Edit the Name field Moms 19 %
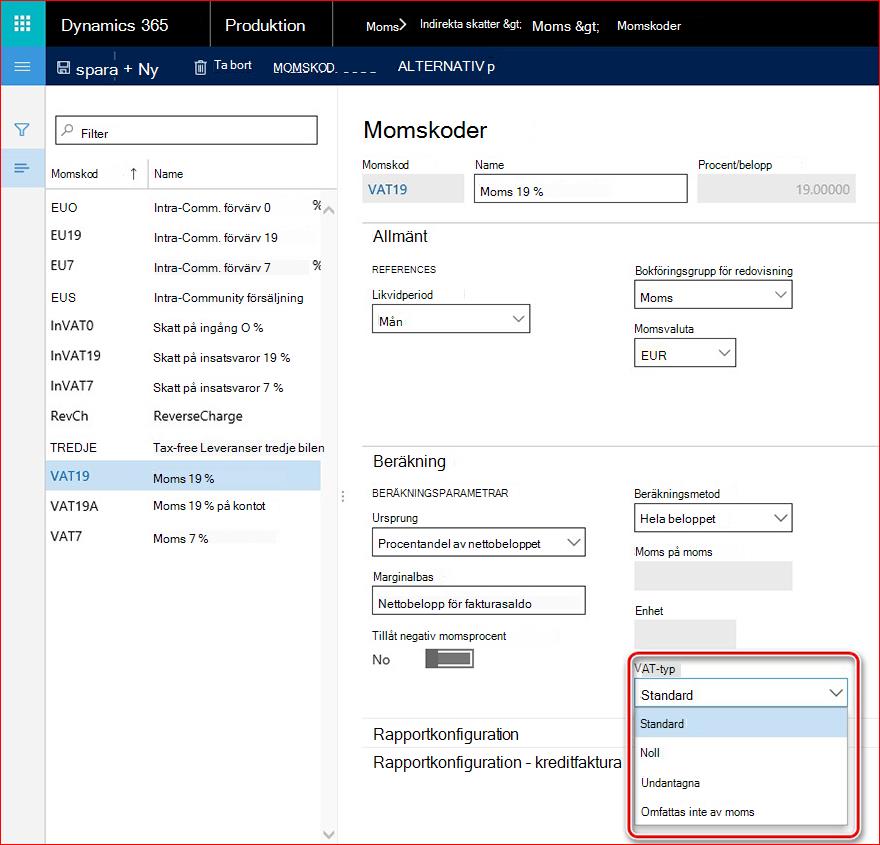The height and width of the screenshot is (845, 880). tap(580, 189)
